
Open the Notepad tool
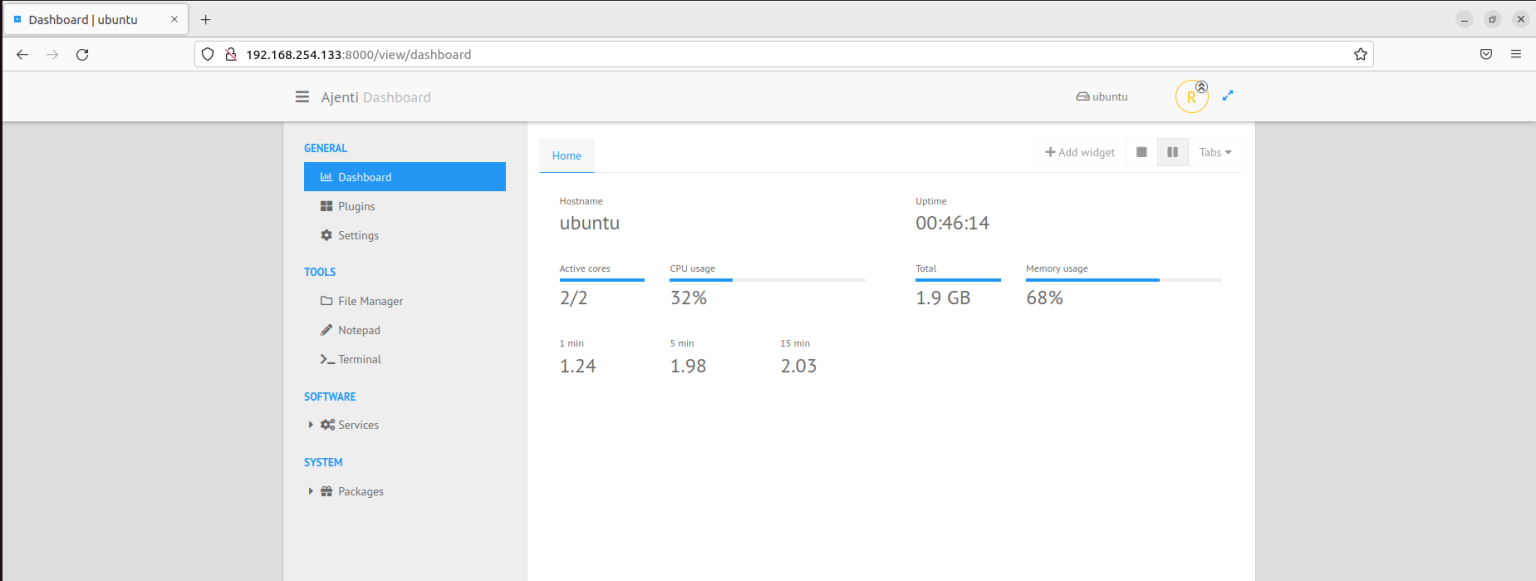click(x=356, y=330)
